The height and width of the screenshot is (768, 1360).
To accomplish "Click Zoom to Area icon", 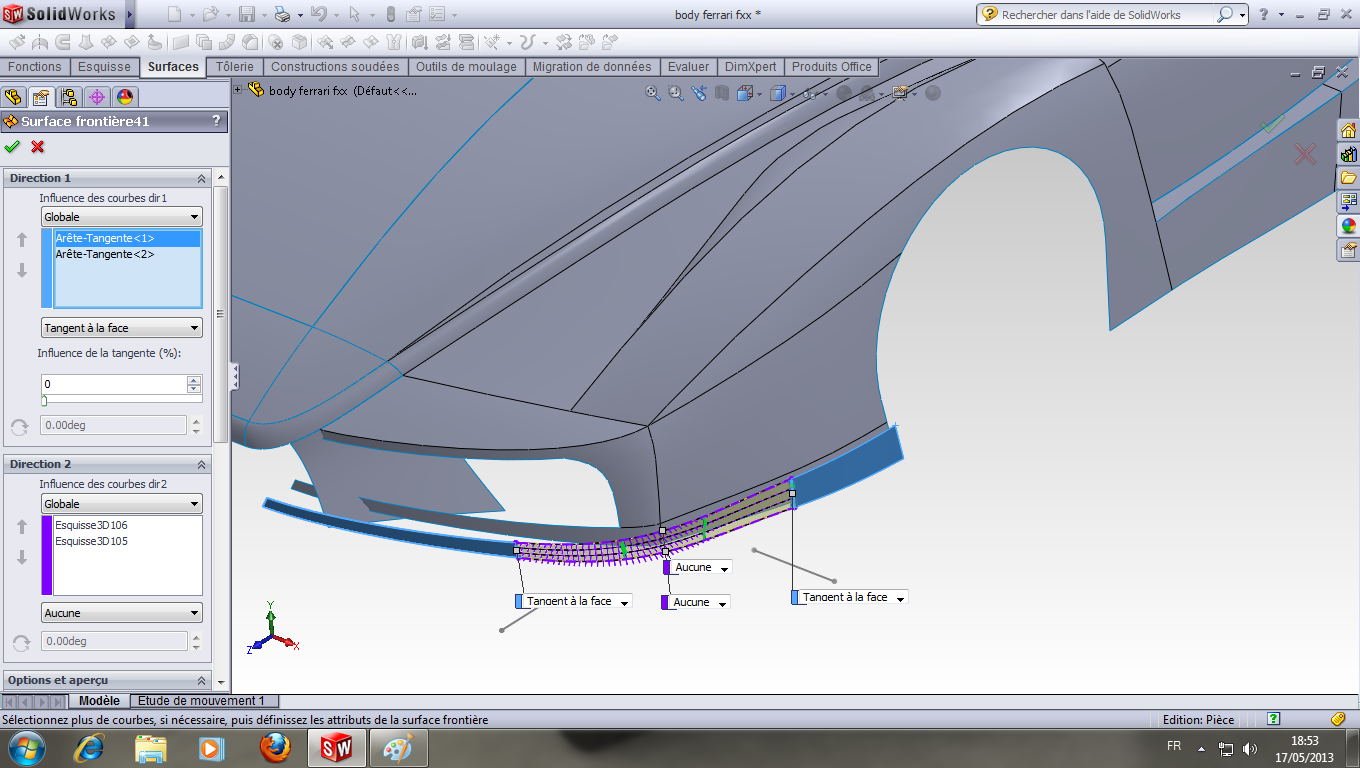I will pyautogui.click(x=676, y=92).
